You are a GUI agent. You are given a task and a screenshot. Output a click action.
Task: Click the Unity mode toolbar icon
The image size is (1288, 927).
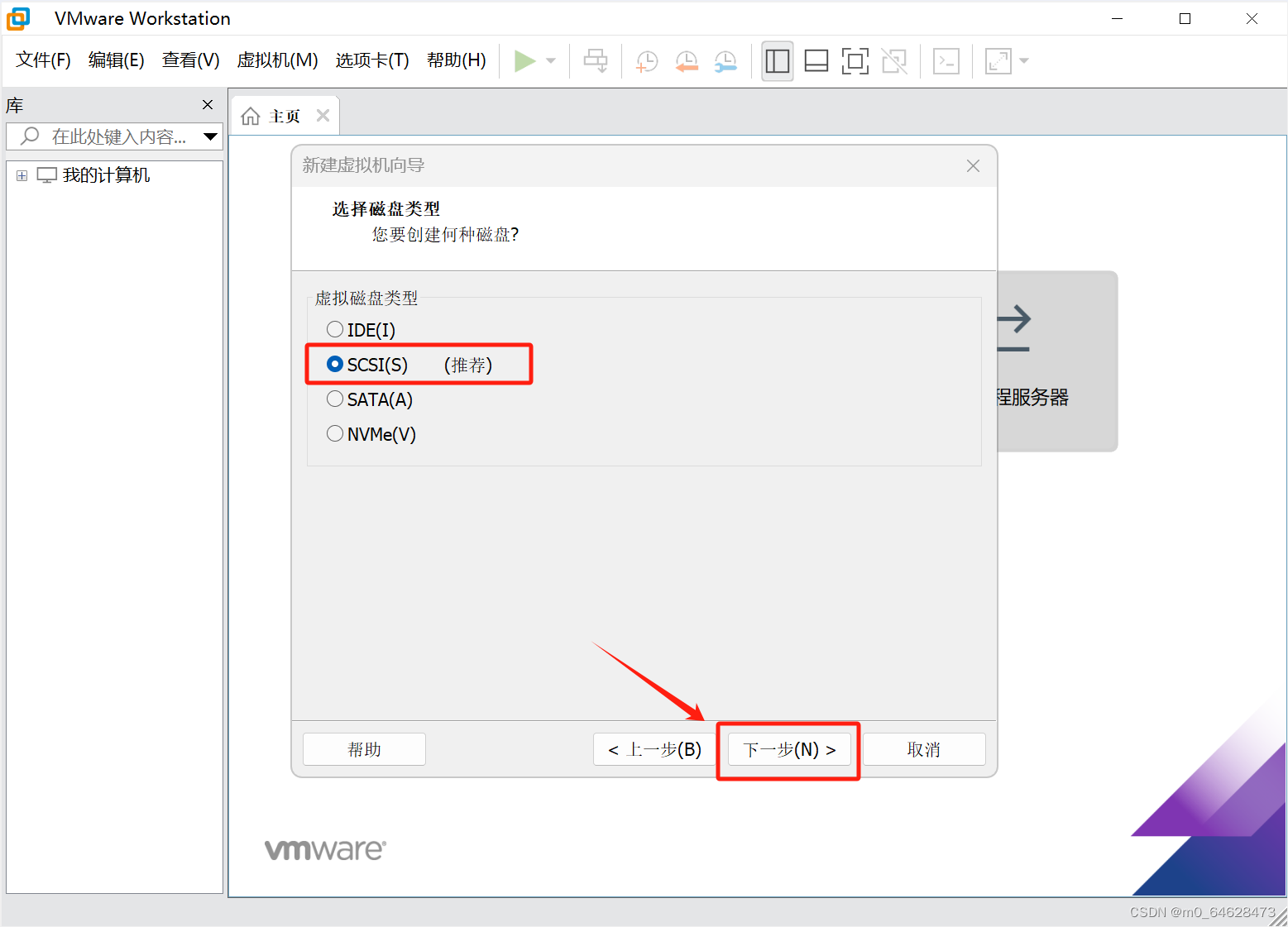coord(894,60)
